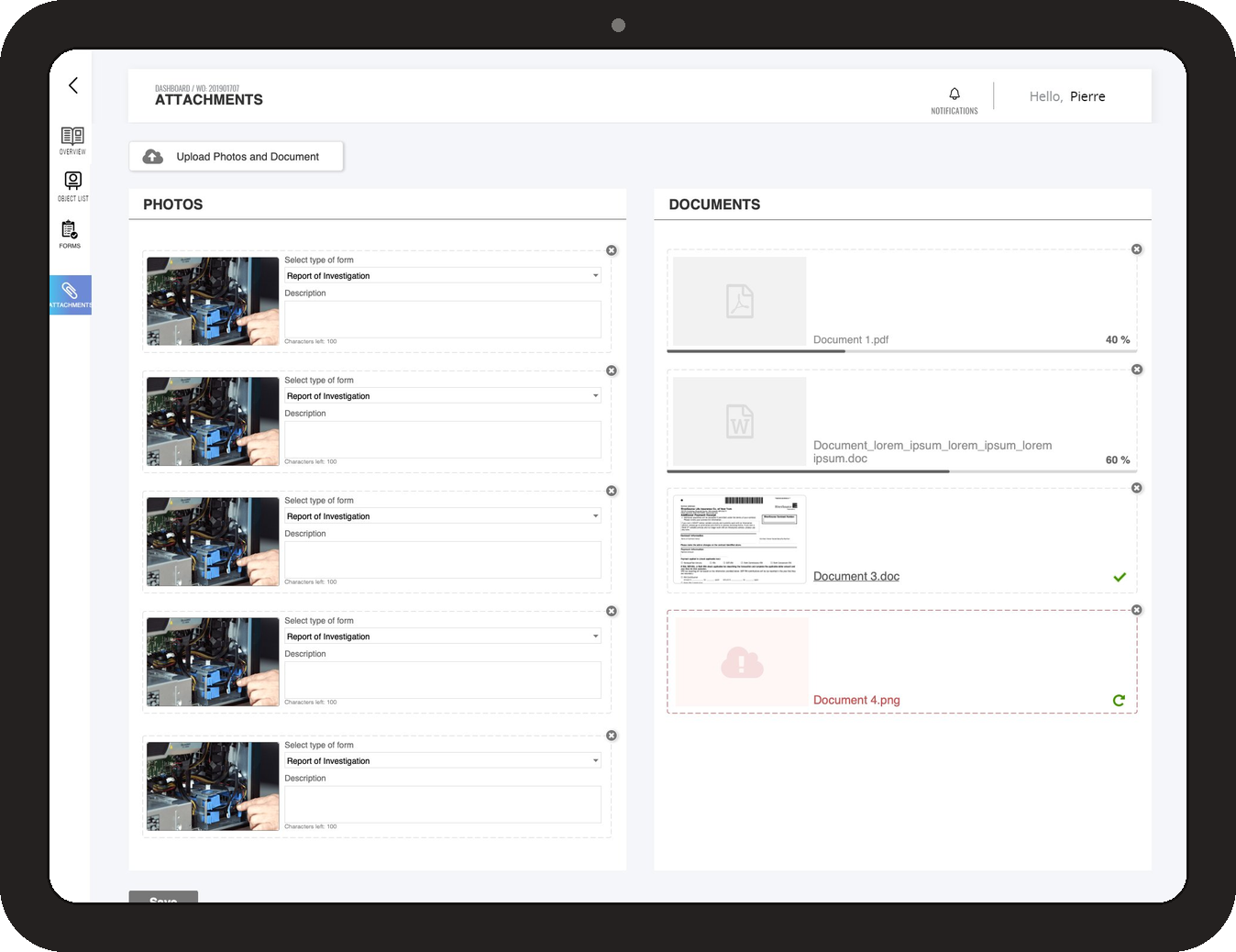Viewport: 1236px width, 952px height.
Task: Cancel upload of Document 1.pdf
Action: (x=1137, y=249)
